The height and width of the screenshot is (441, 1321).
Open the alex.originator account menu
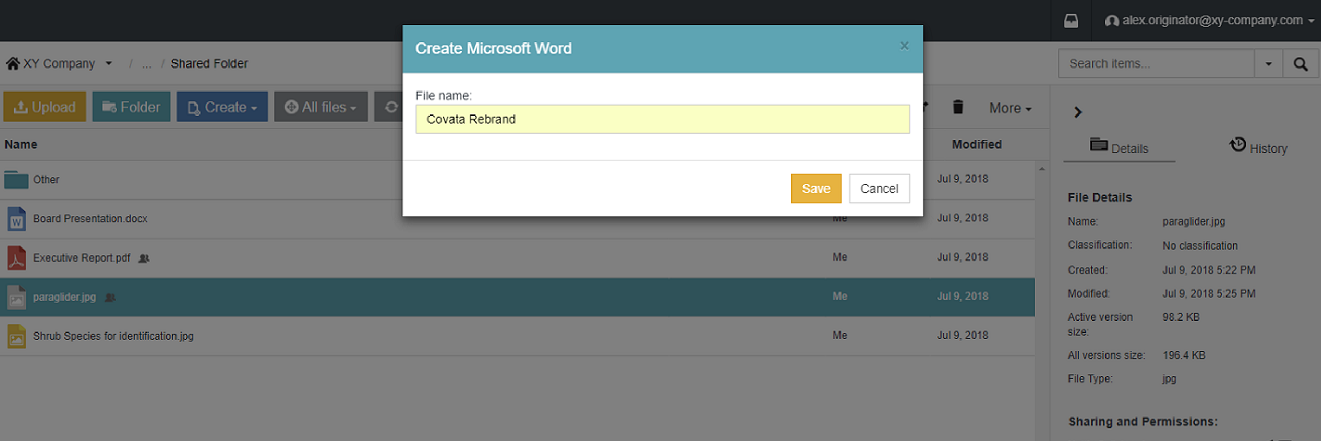pyautogui.click(x=1208, y=20)
